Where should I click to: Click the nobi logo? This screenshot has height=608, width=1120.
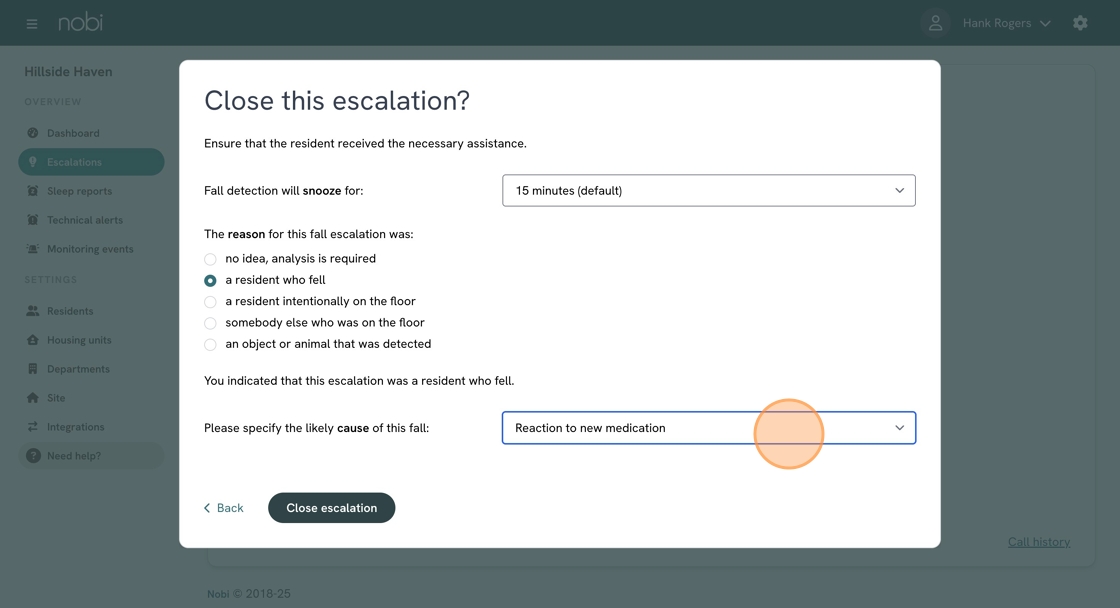click(80, 22)
